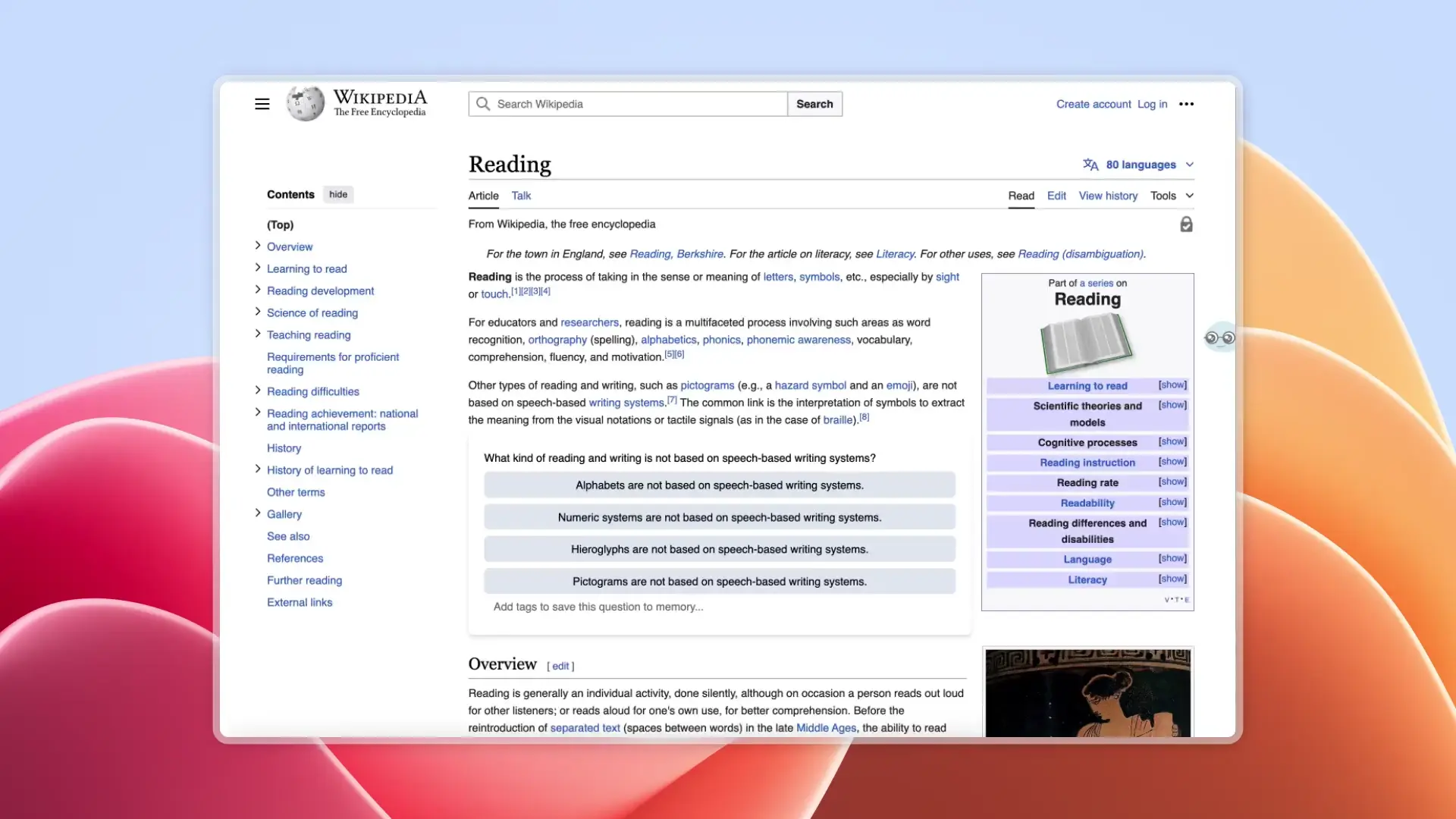The width and height of the screenshot is (1456, 819).
Task: Open the hazard symbol link
Action: (x=810, y=385)
